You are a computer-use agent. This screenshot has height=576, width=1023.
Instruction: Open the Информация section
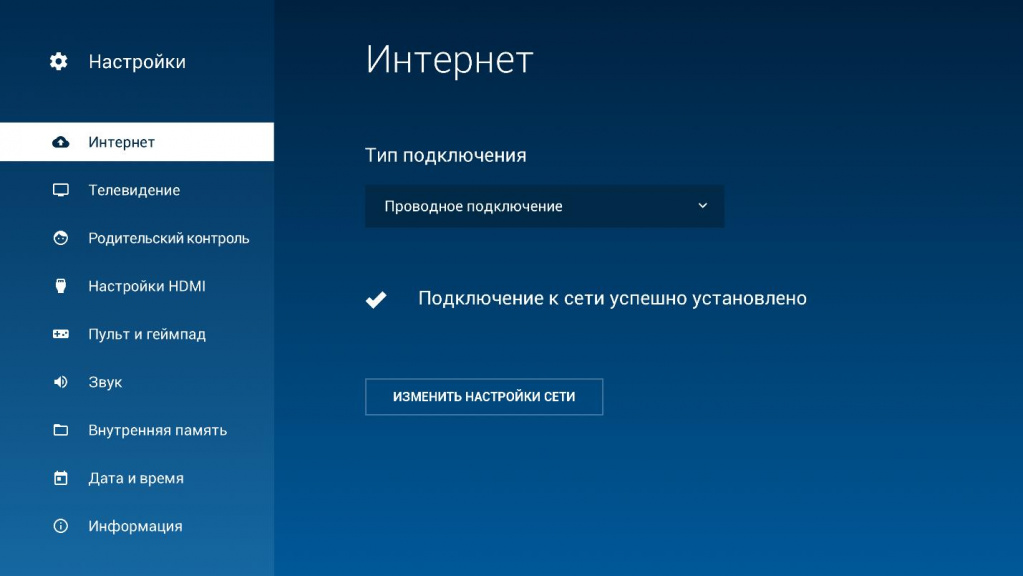(x=137, y=526)
